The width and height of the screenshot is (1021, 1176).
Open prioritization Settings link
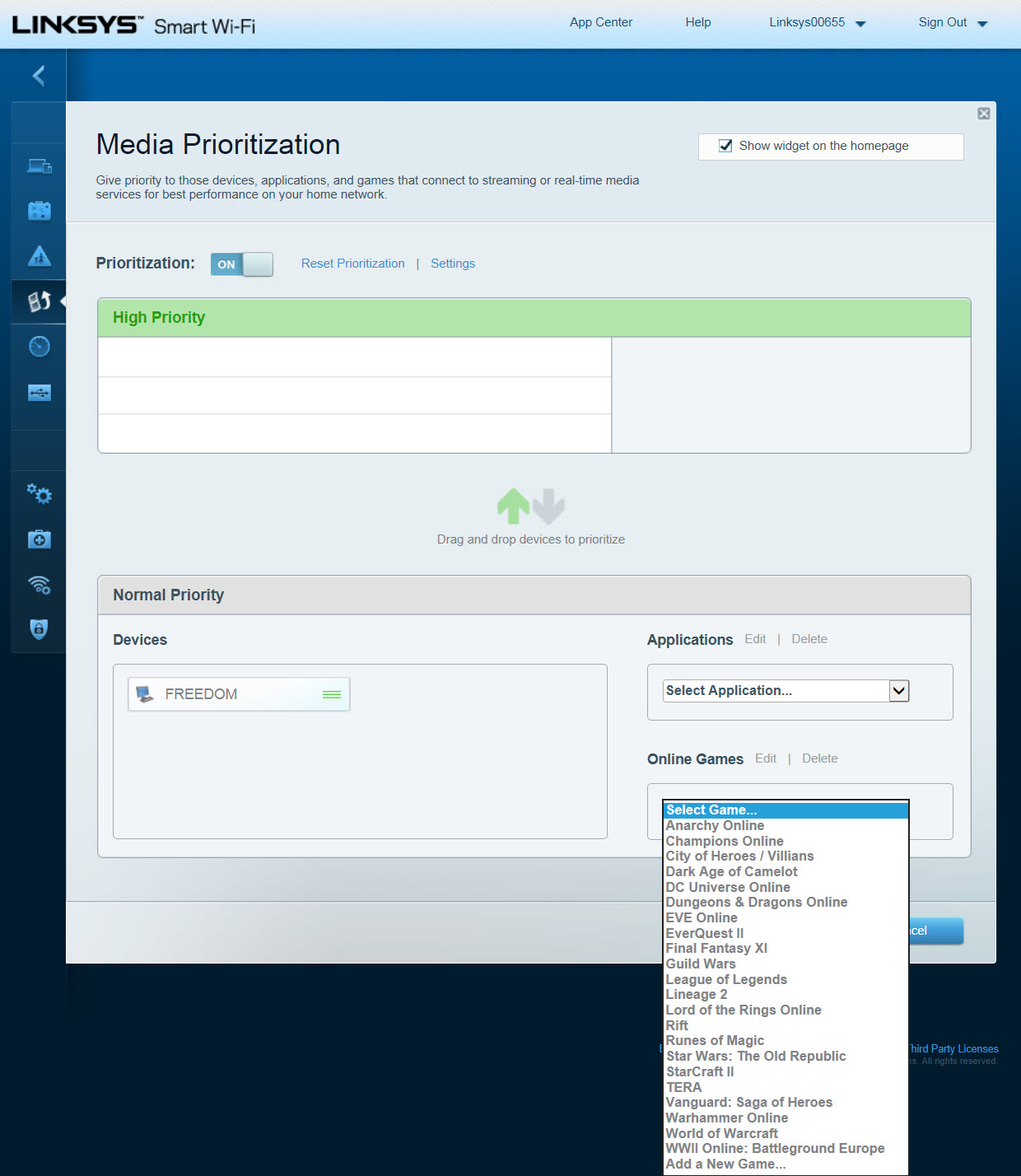click(x=453, y=264)
